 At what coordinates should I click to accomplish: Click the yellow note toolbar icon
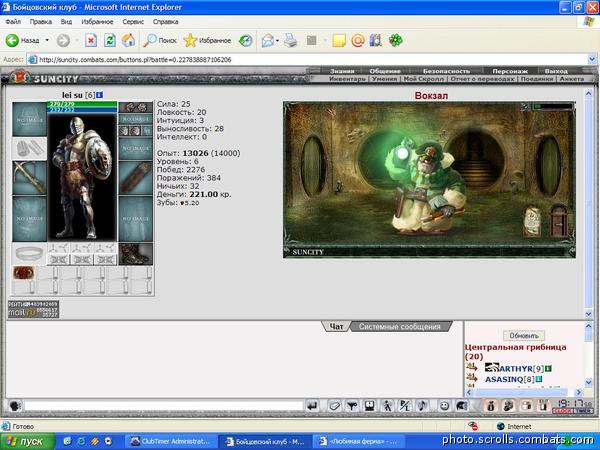pos(339,40)
